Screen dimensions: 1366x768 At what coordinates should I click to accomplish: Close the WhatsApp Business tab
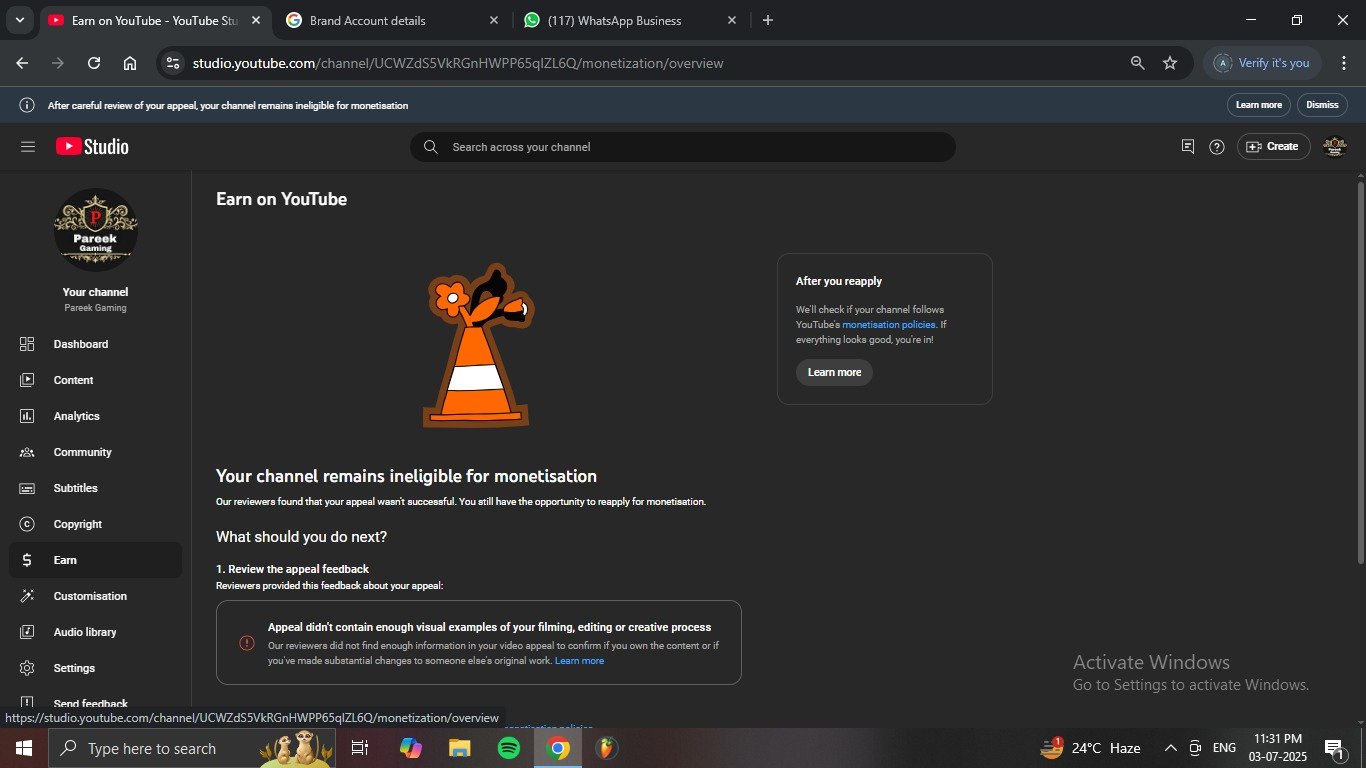[731, 20]
